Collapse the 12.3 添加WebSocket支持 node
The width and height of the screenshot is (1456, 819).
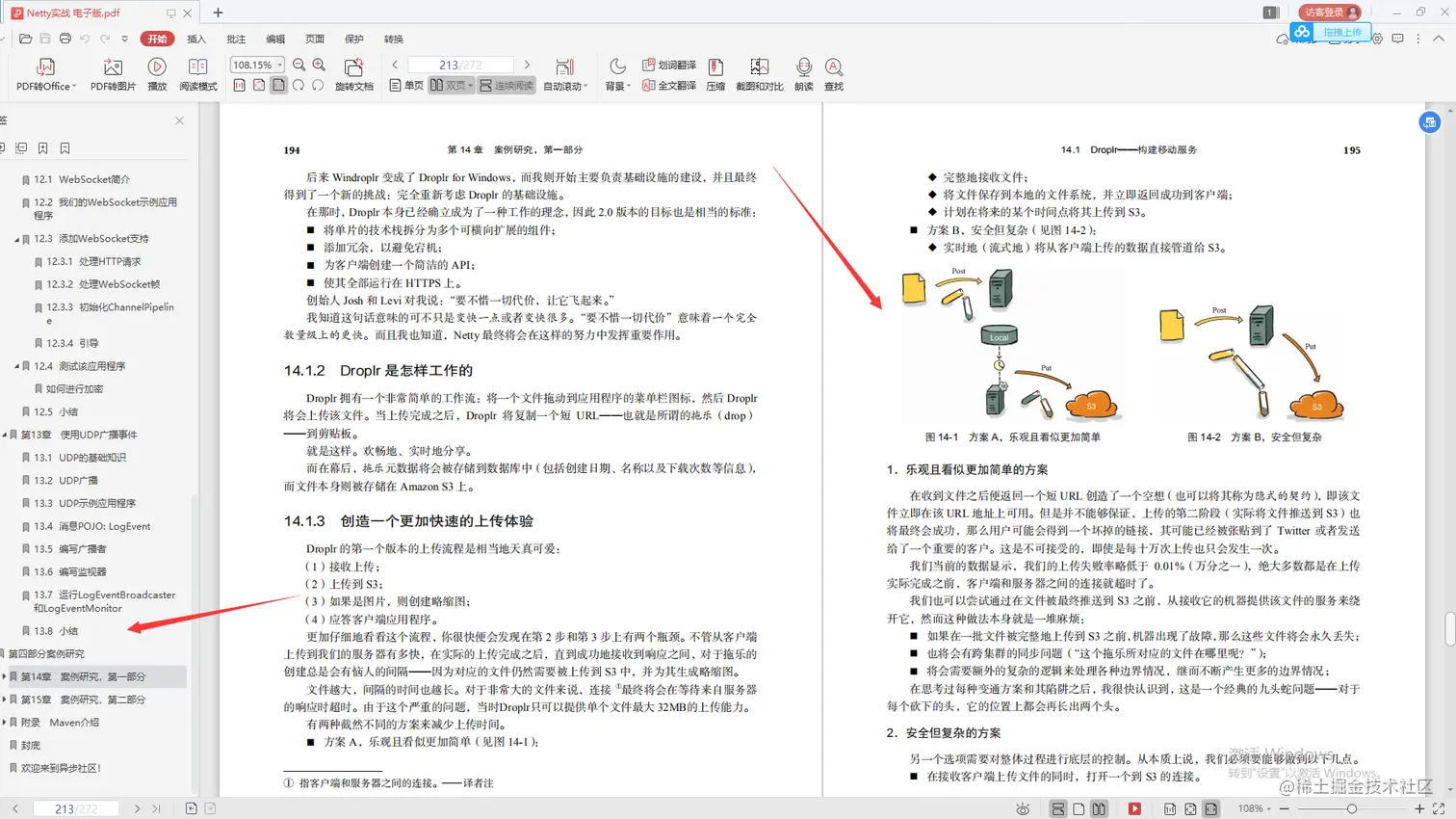pos(16,239)
